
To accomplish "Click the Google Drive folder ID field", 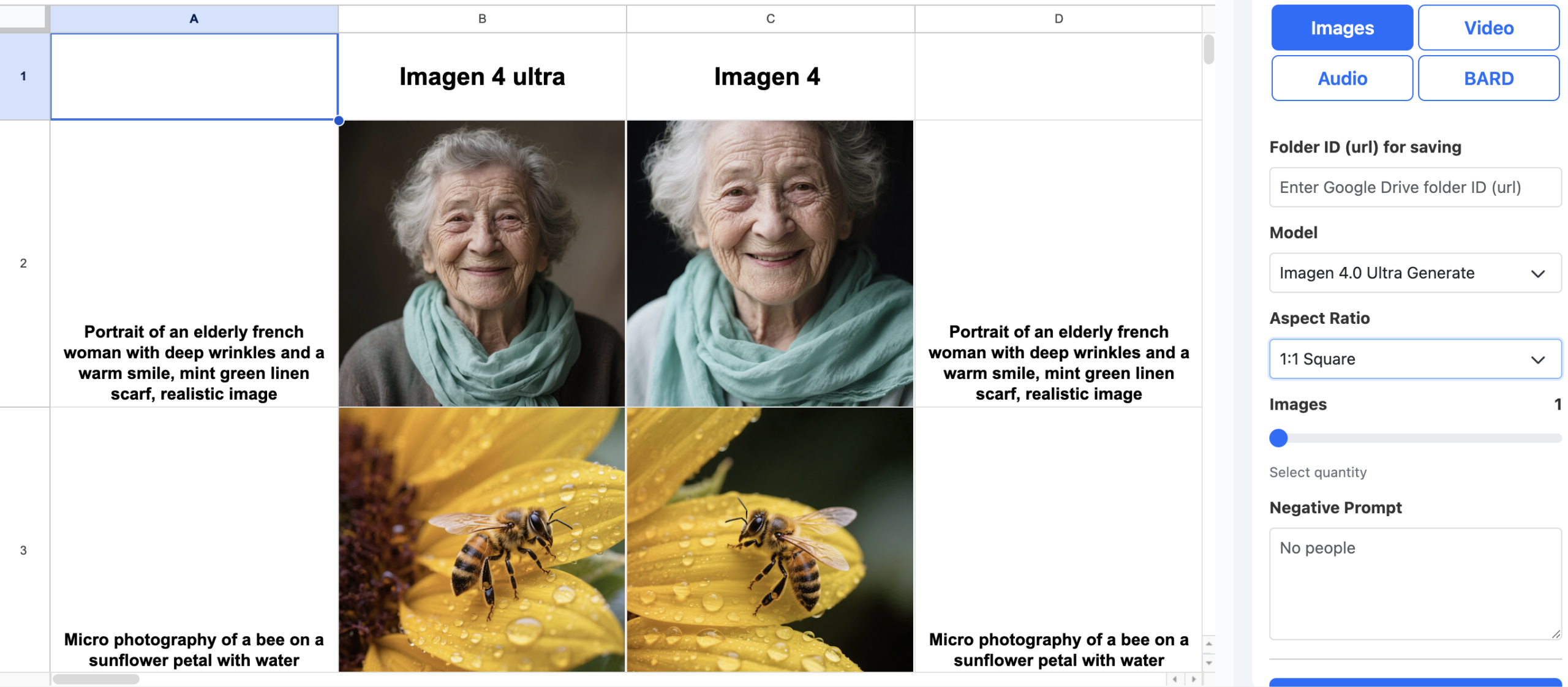I will (1415, 187).
